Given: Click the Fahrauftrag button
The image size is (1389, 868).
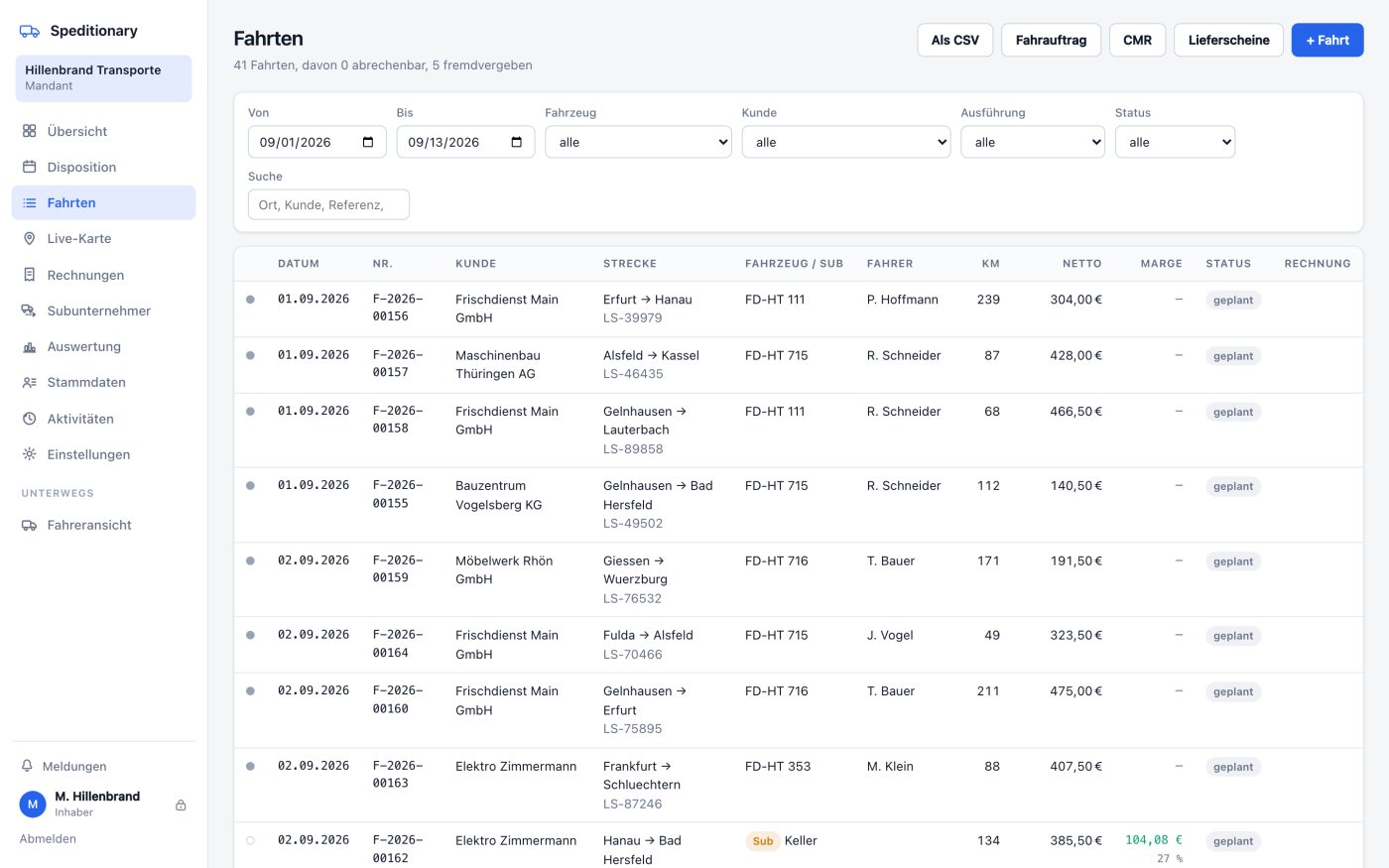Looking at the screenshot, I should click(1051, 40).
